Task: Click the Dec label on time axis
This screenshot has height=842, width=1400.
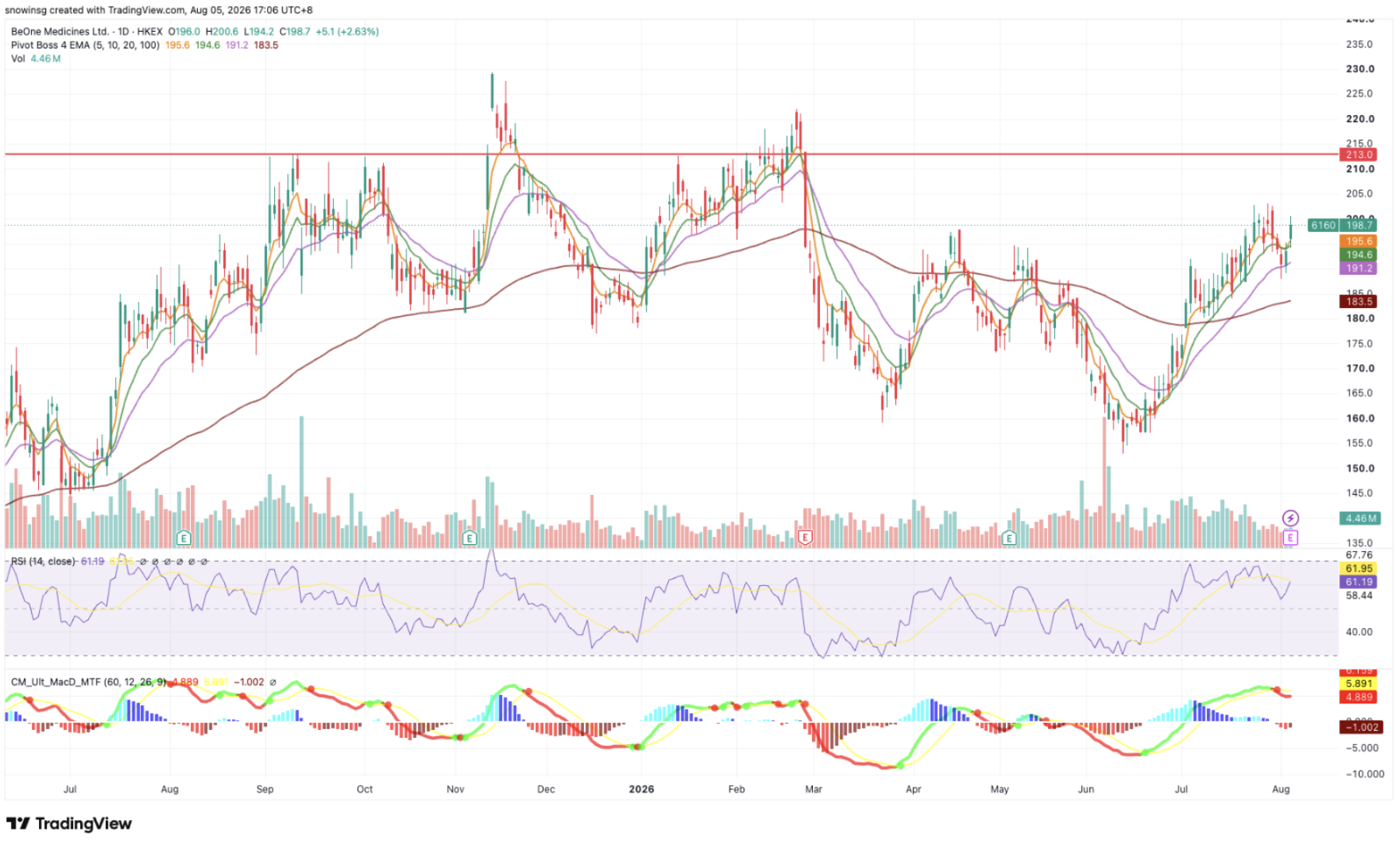Action: [x=546, y=789]
